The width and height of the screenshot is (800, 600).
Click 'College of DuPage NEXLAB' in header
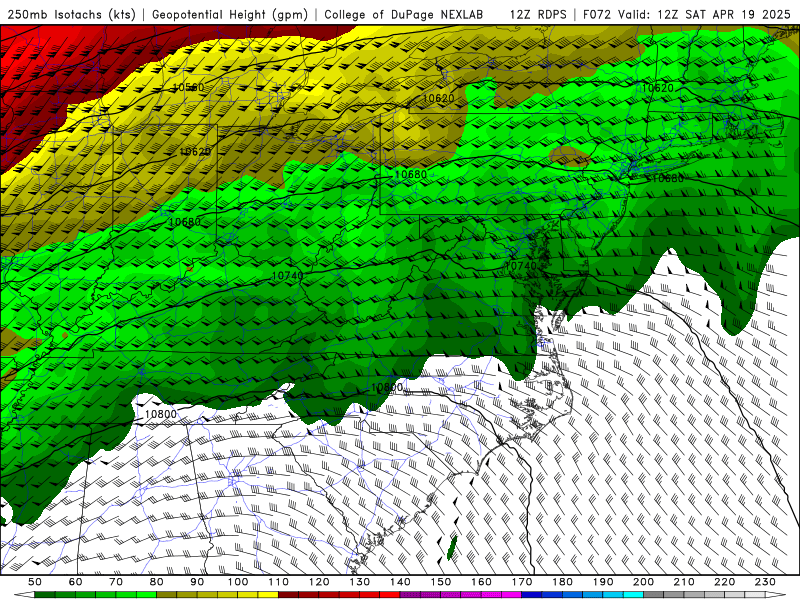coord(404,14)
